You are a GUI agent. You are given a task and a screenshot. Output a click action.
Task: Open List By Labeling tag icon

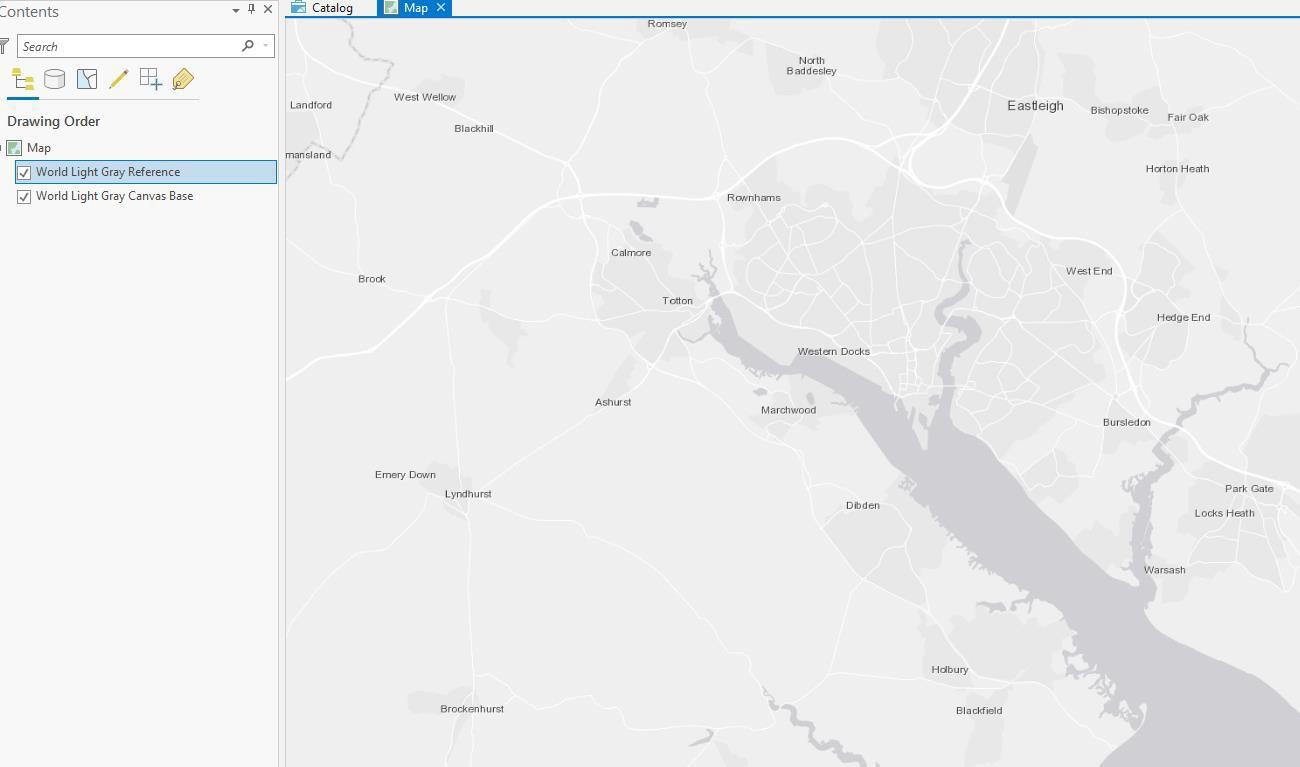pos(182,78)
